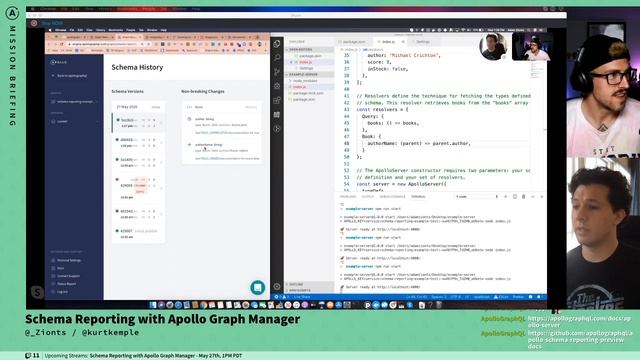The image size is (640, 360).
Task: Close the terminal panel with X icon
Action: click(542, 197)
